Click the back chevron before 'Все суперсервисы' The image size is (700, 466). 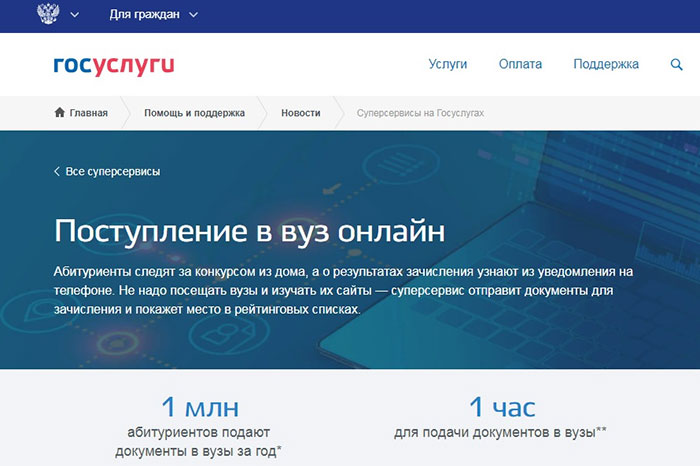(x=57, y=171)
